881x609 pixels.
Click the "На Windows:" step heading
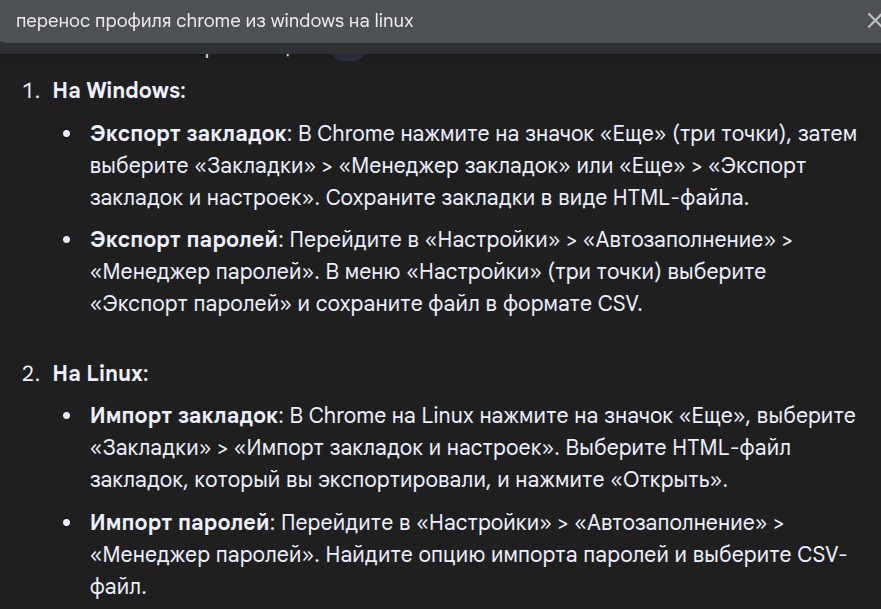tap(119, 91)
